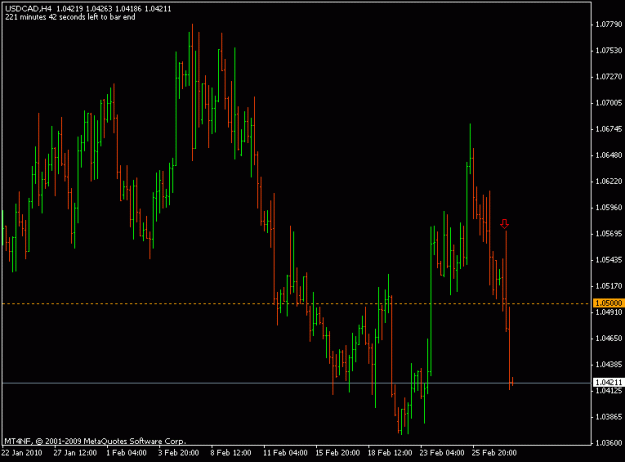The image size is (625, 462).
Task: Click the 1.05170 price scale label
Action: [x=609, y=286]
